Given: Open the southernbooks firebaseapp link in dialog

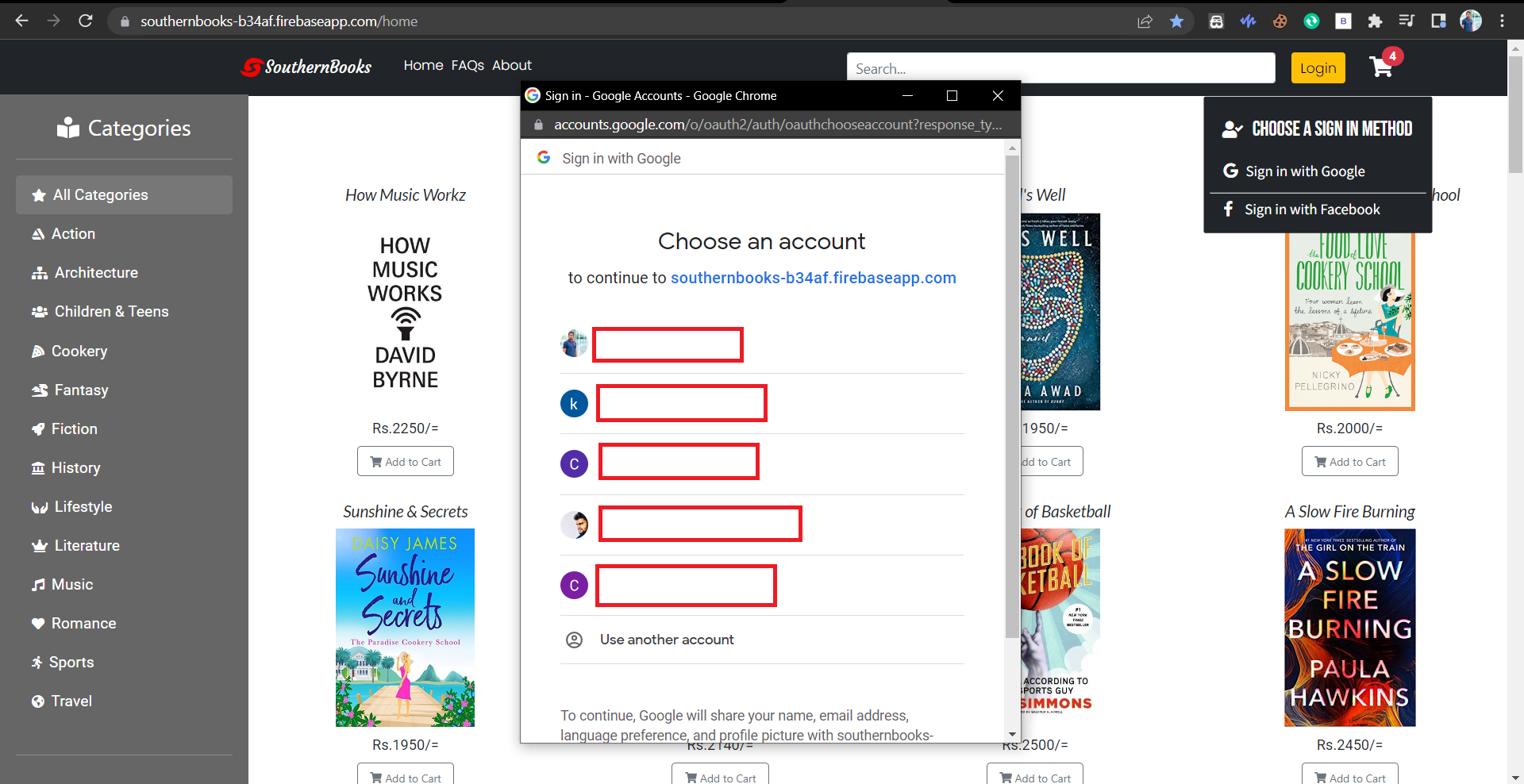Looking at the screenshot, I should click(x=814, y=278).
